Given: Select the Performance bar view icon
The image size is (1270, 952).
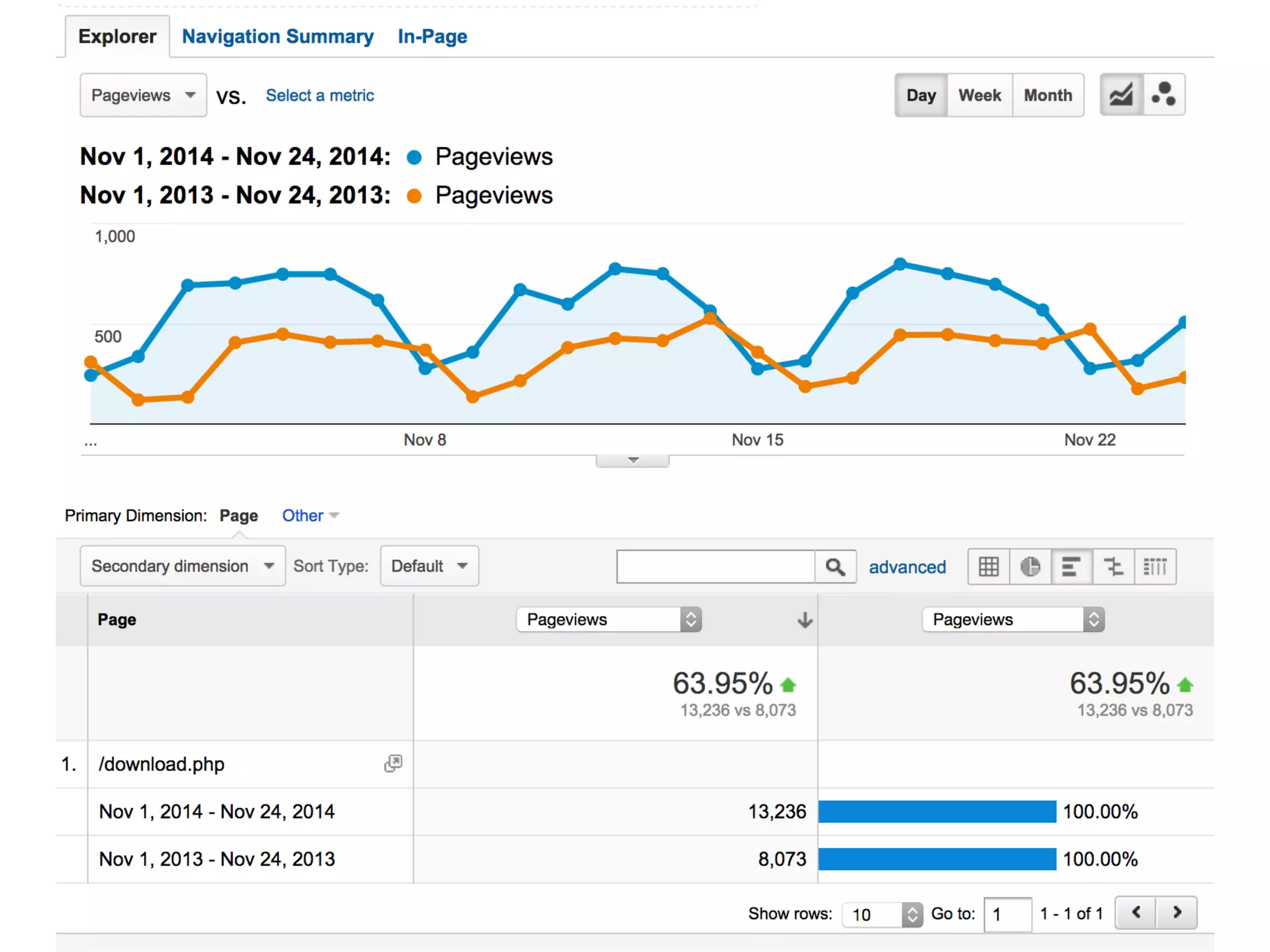Looking at the screenshot, I should click(1072, 566).
